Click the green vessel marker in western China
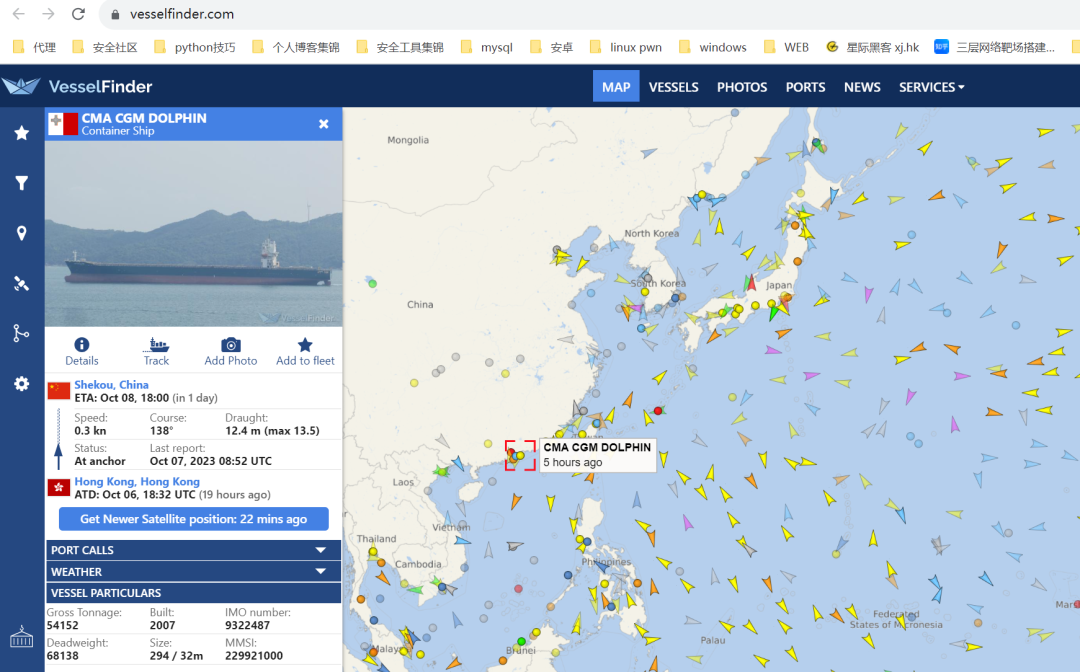This screenshot has height=672, width=1080. pos(373,284)
